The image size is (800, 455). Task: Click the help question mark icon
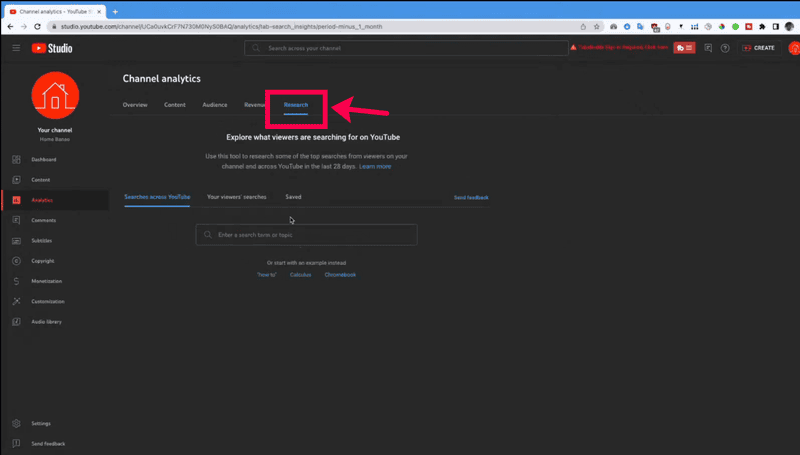tap(725, 48)
